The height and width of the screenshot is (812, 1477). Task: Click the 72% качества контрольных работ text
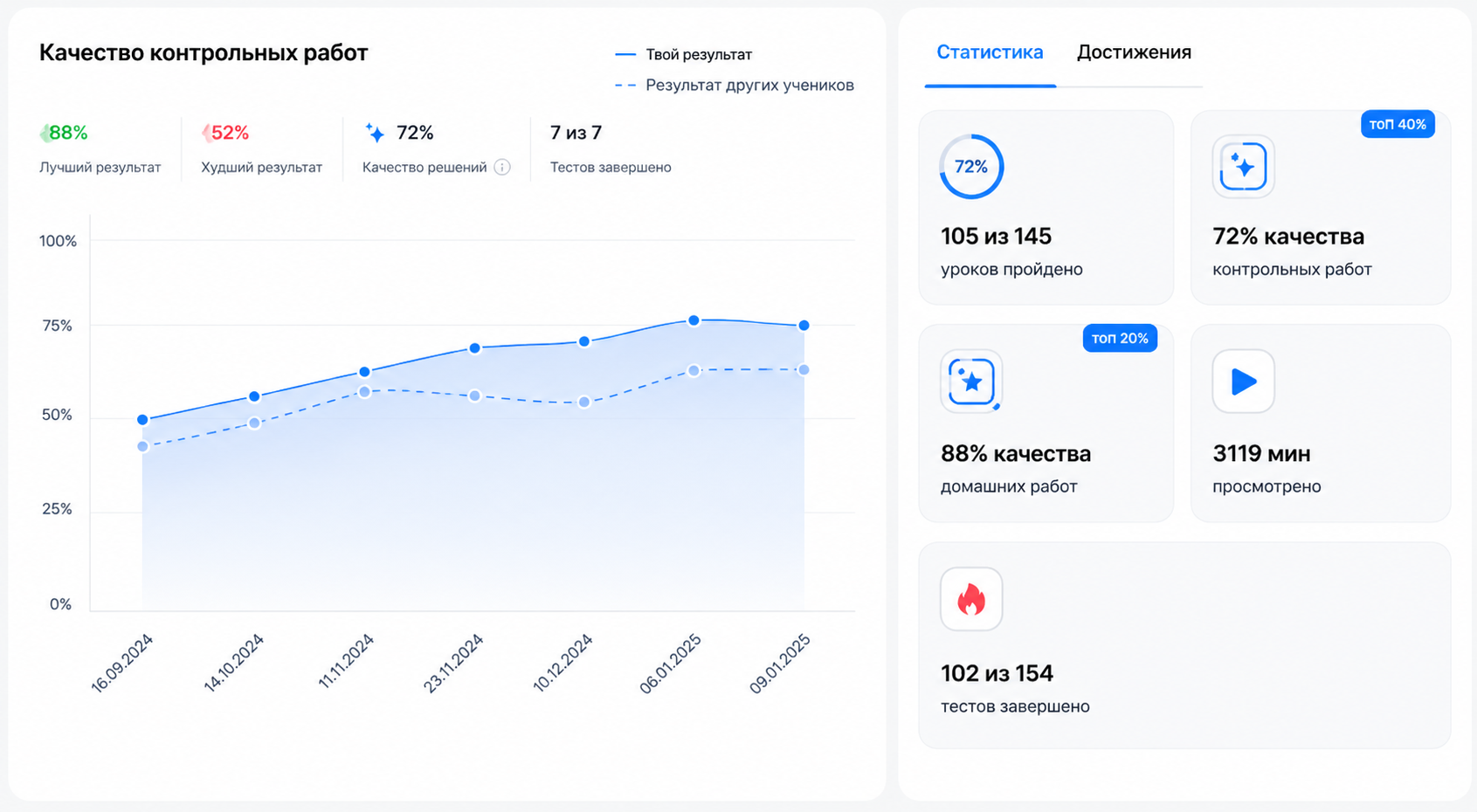pos(1292,251)
